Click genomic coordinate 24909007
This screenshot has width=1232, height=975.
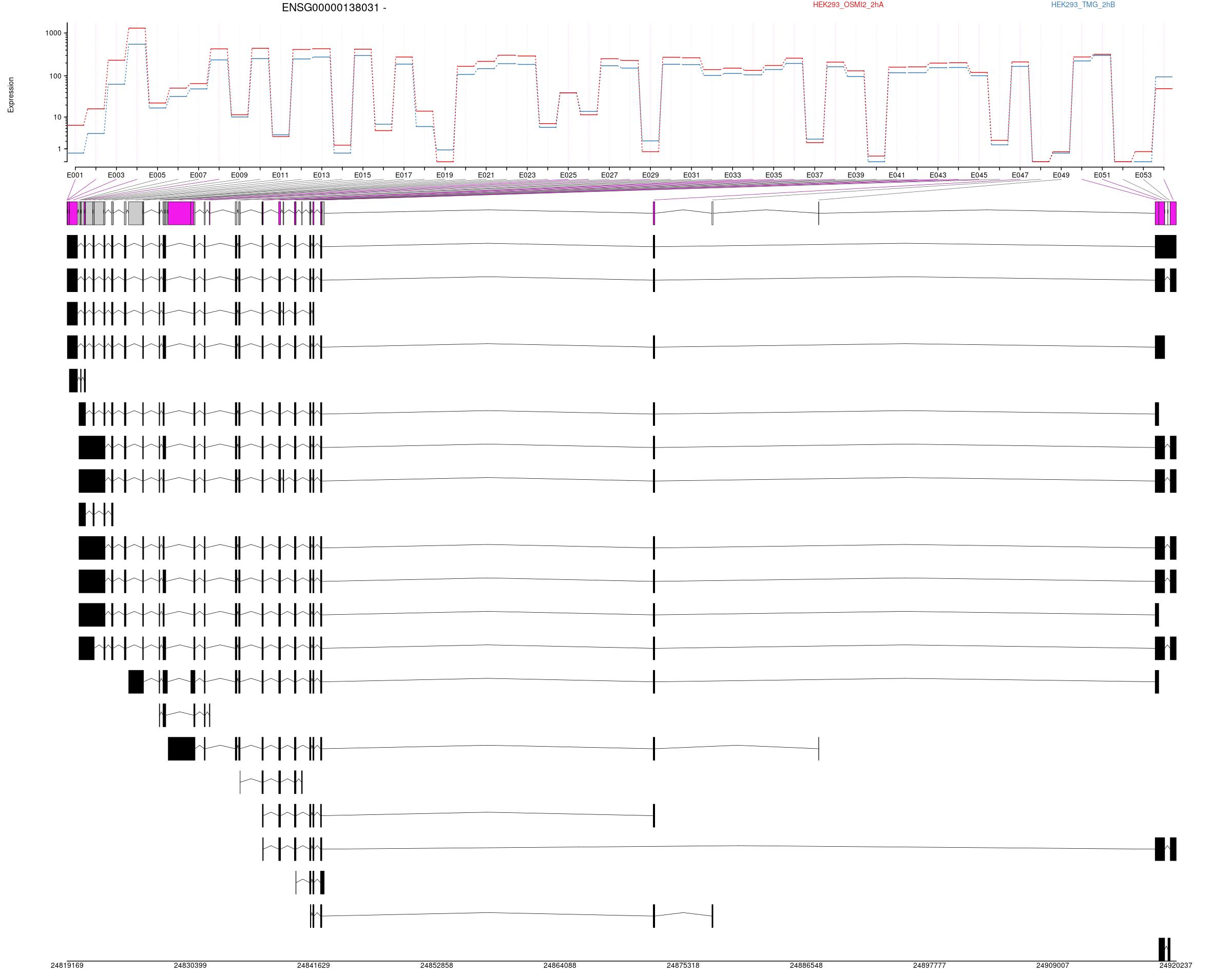tap(1053, 965)
